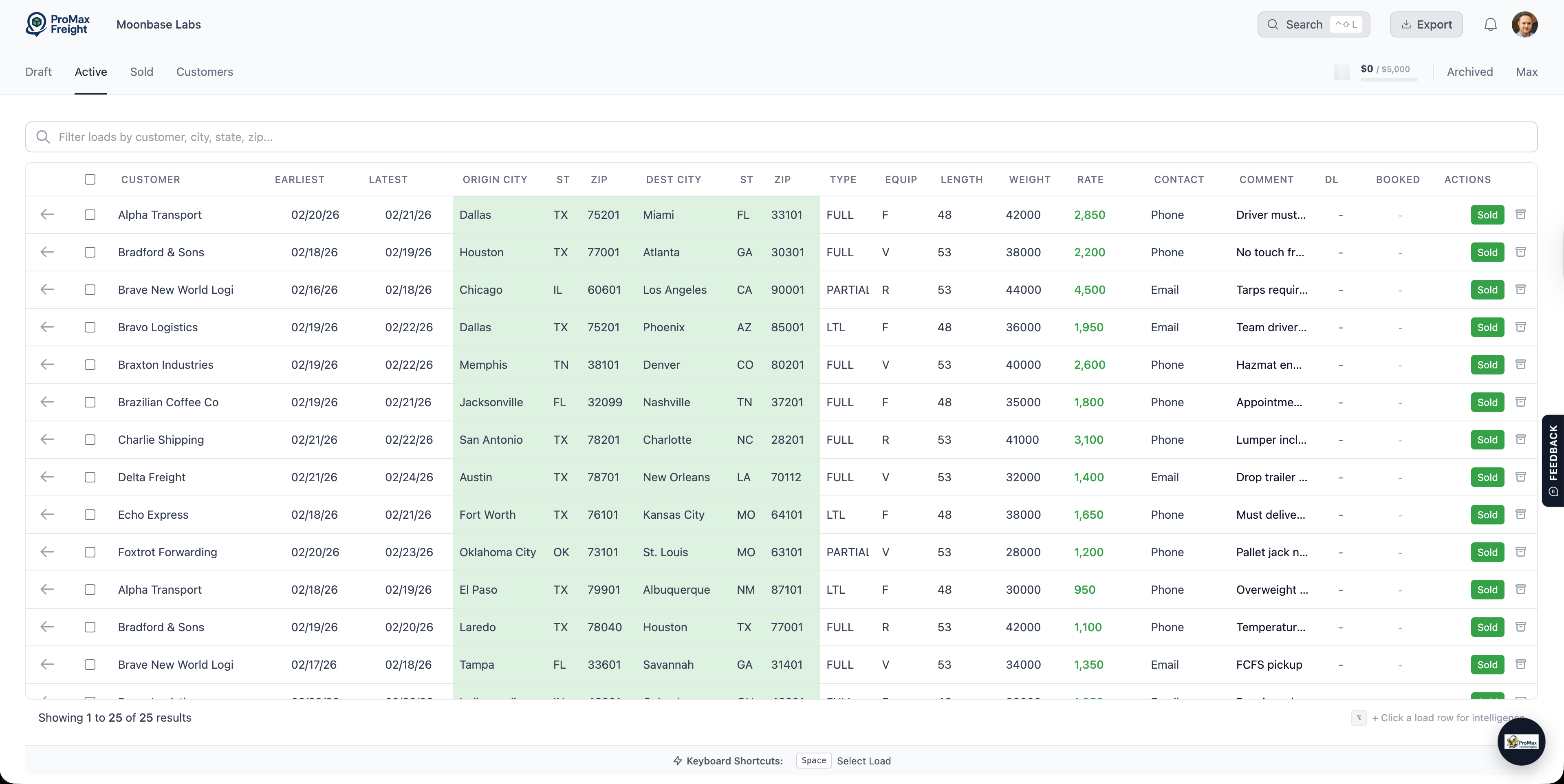Check the Delta Freight row checkbox
Image resolution: width=1564 pixels, height=784 pixels.
coord(90,477)
